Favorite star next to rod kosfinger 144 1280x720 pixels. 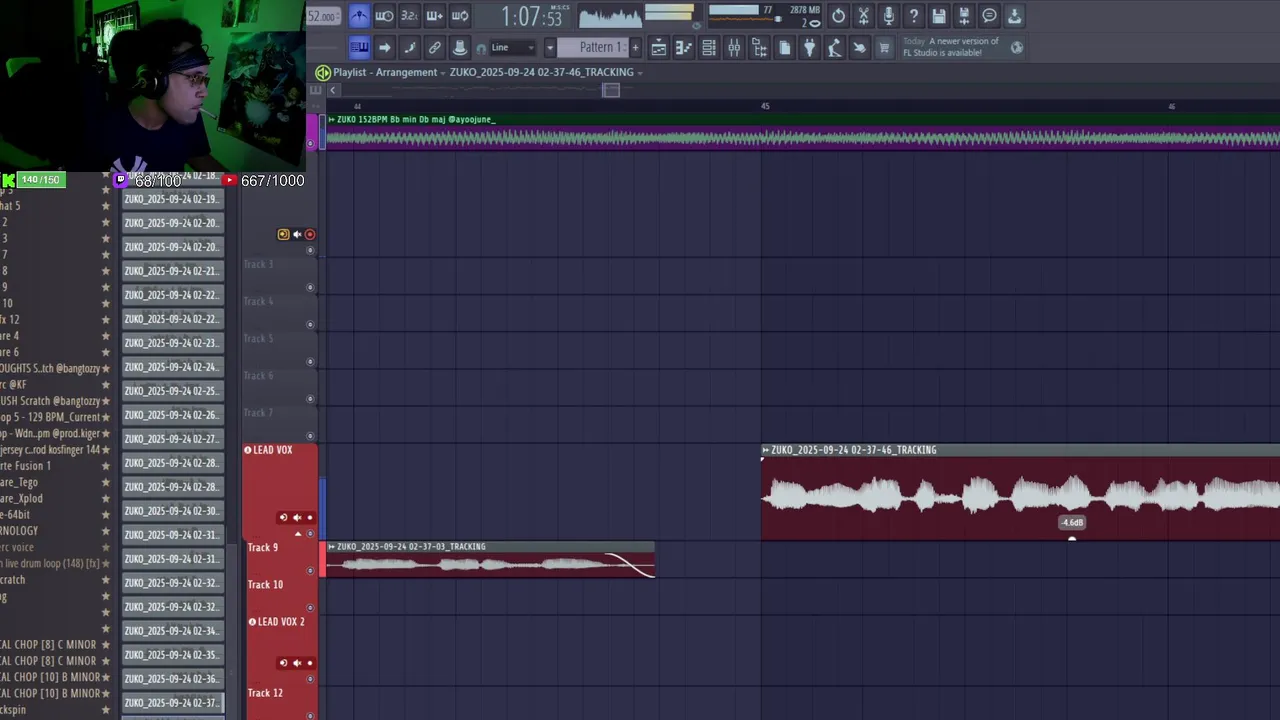(106, 450)
